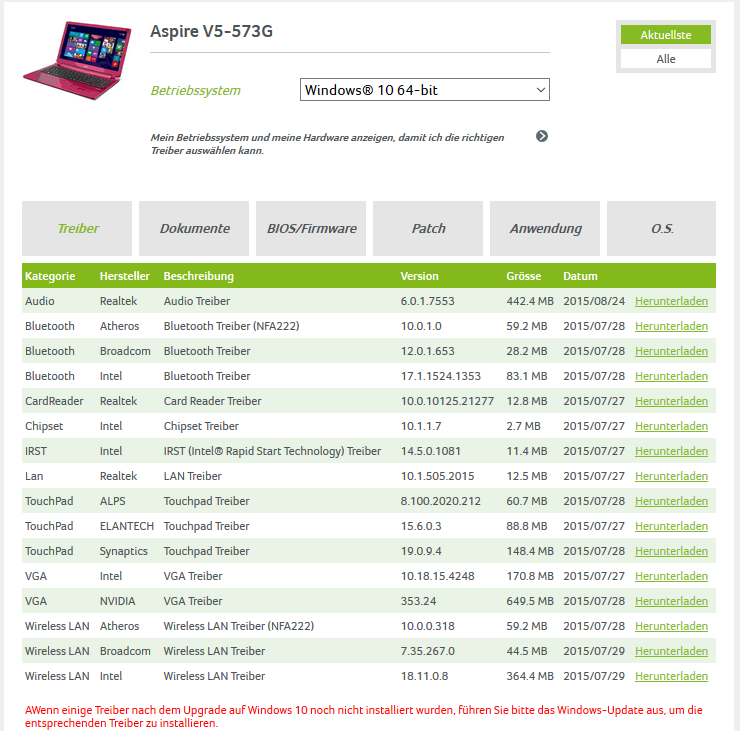Switch to the Dokumente tab
Screen dimensions: 740x731
tap(194, 228)
